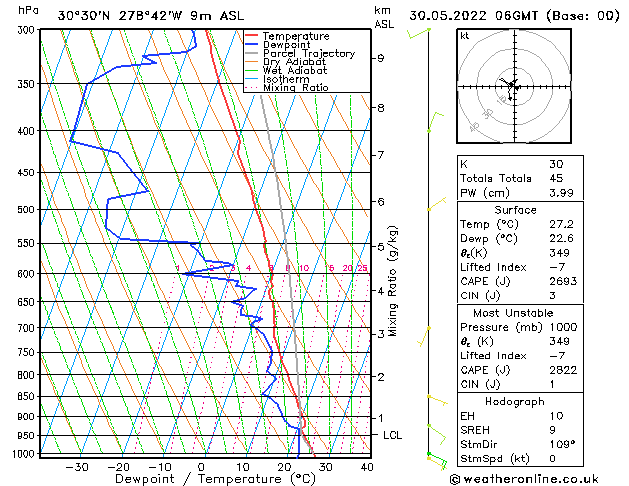Viewport: 629px width, 486px height.
Task: Select the 600 hPa pressure label
Action: tap(28, 274)
